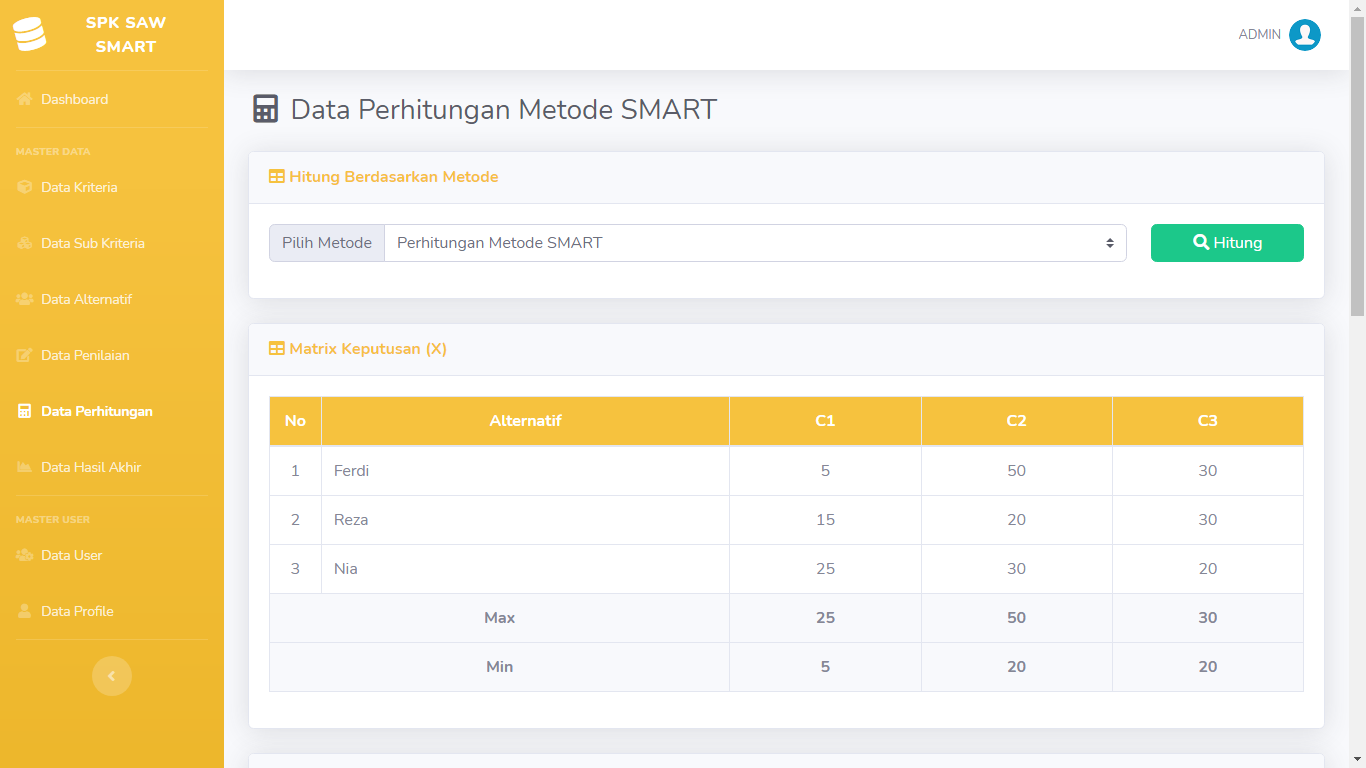Click the Data Profile person icon

[25, 611]
